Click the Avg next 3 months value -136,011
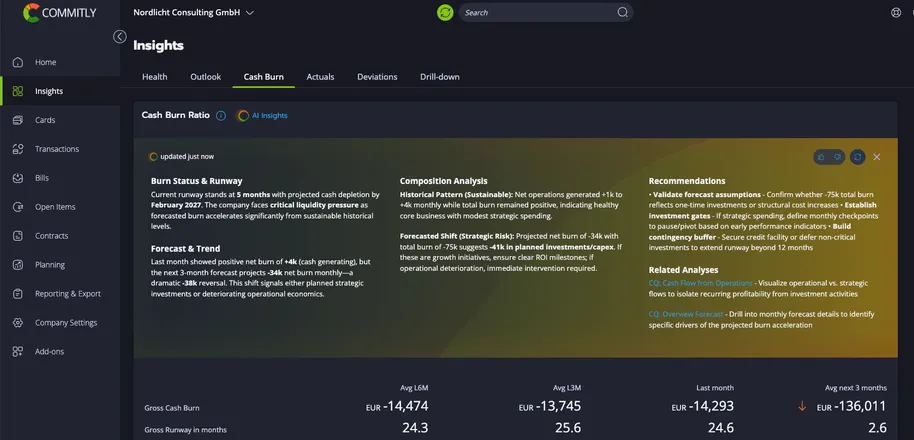Image resolution: width=914 pixels, height=440 pixels. 851,406
